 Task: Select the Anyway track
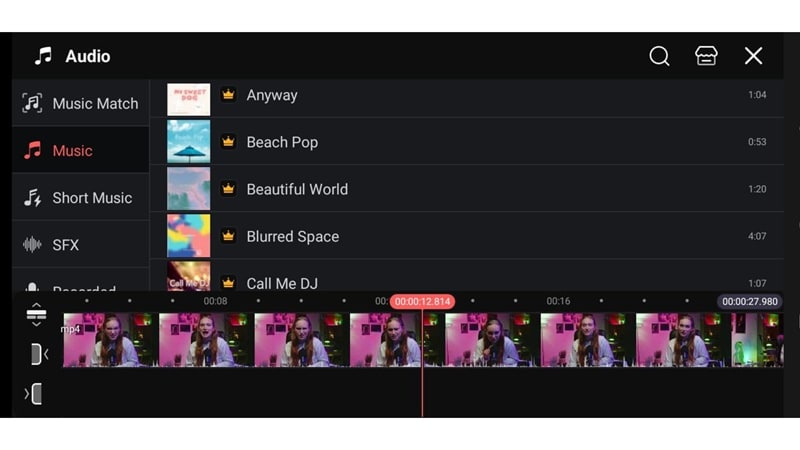(467, 98)
